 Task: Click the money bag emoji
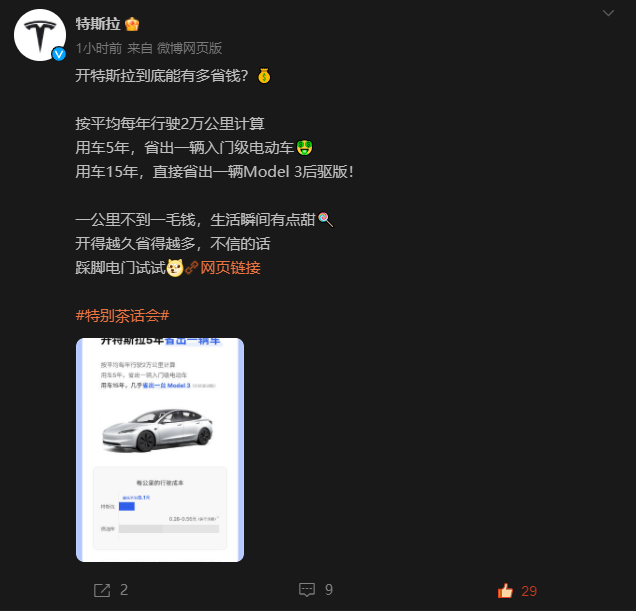coord(264,76)
